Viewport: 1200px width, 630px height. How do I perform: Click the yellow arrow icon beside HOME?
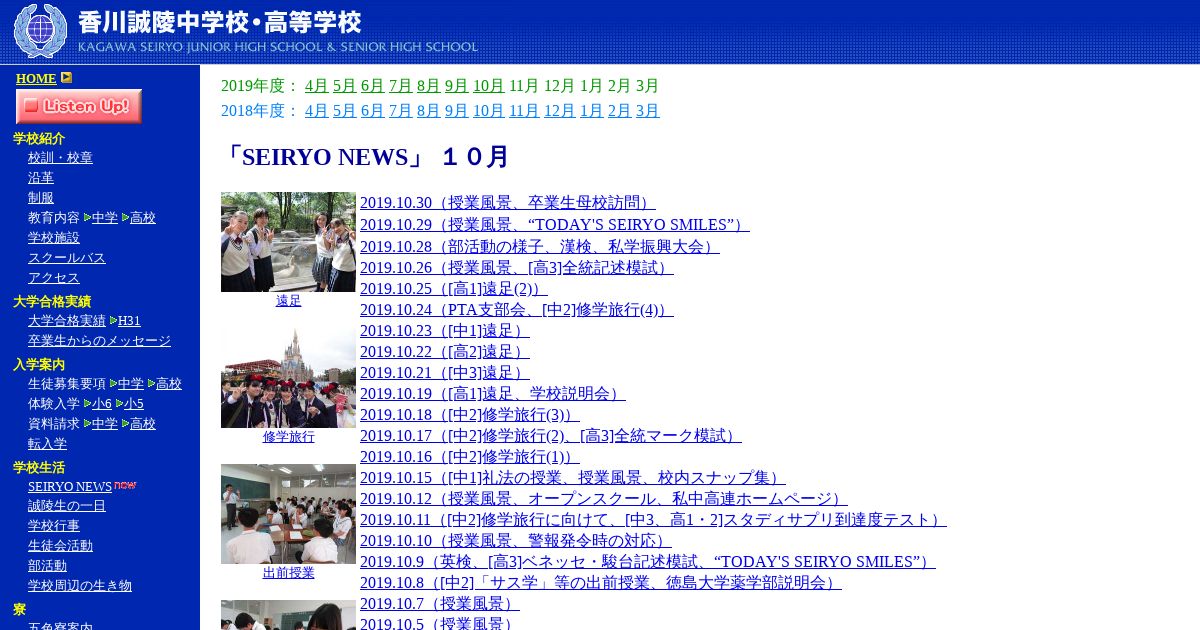(x=66, y=77)
